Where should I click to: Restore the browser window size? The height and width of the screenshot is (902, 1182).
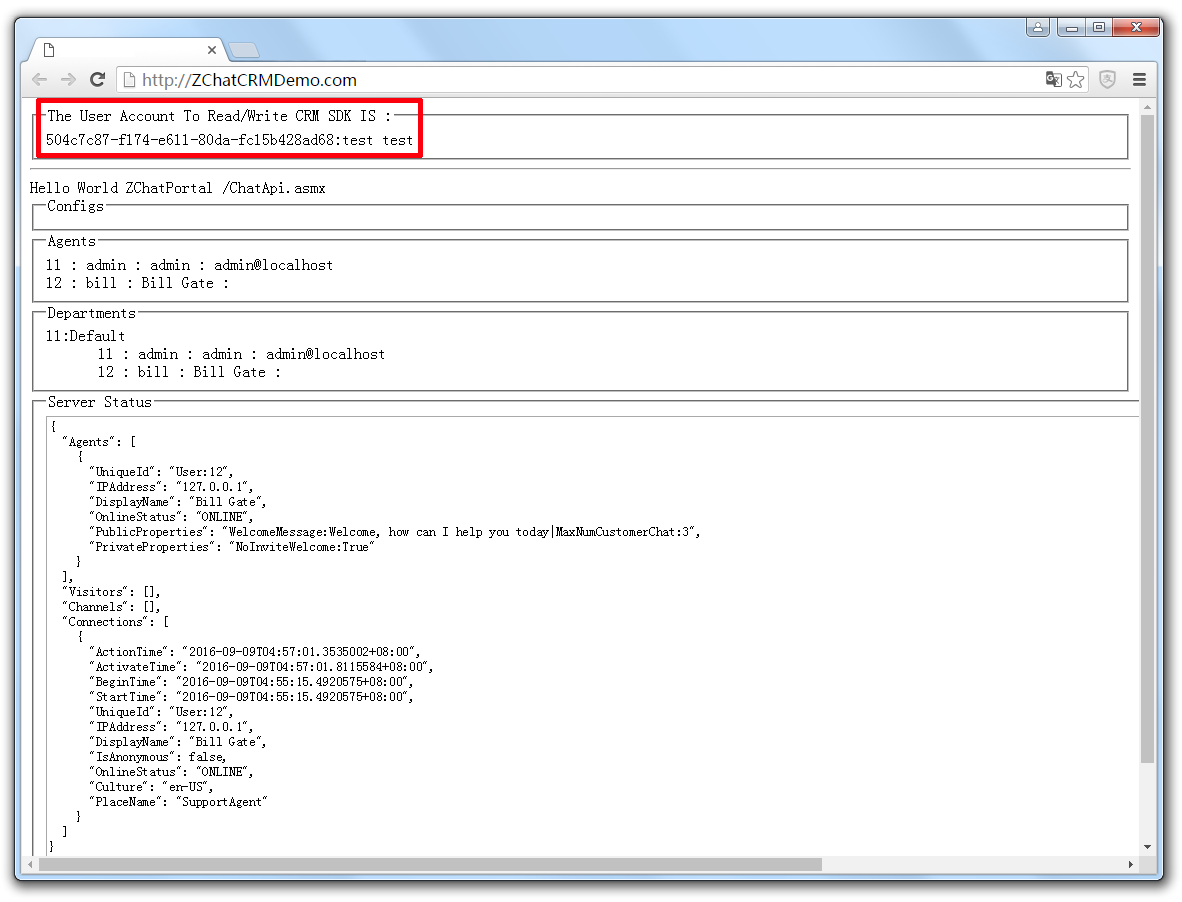point(1098,28)
